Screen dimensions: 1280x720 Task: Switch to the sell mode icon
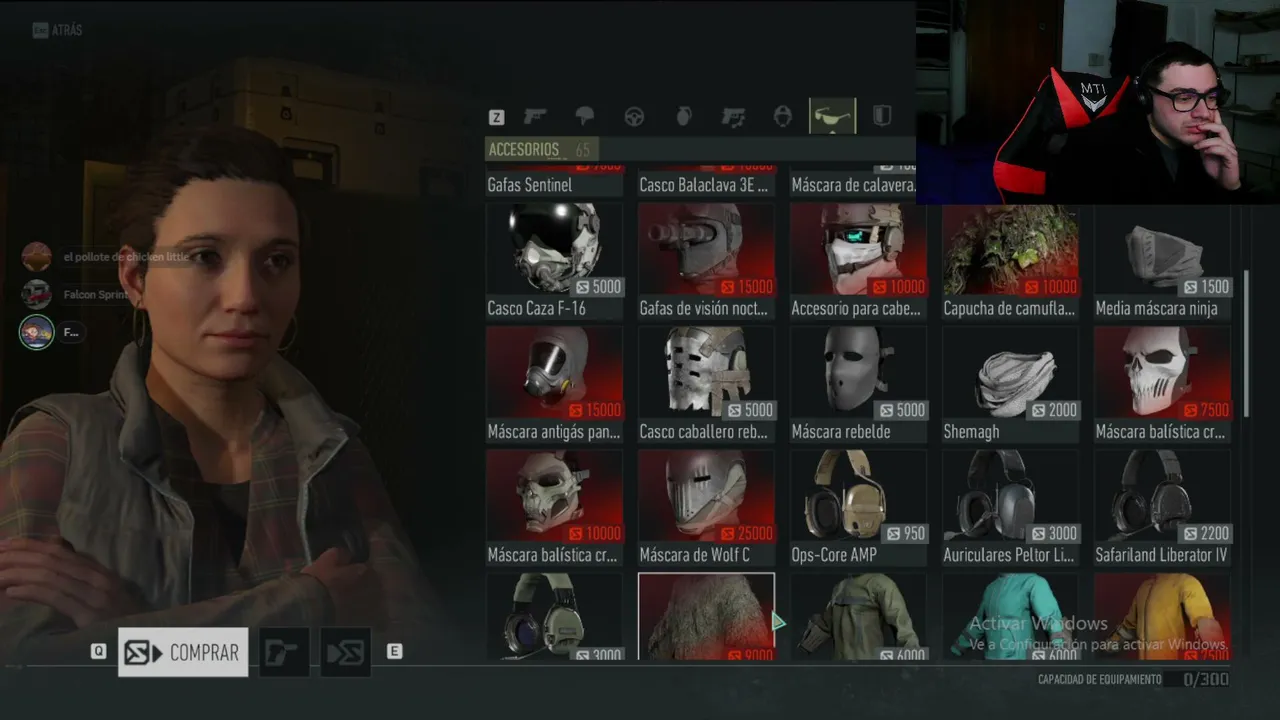346,652
